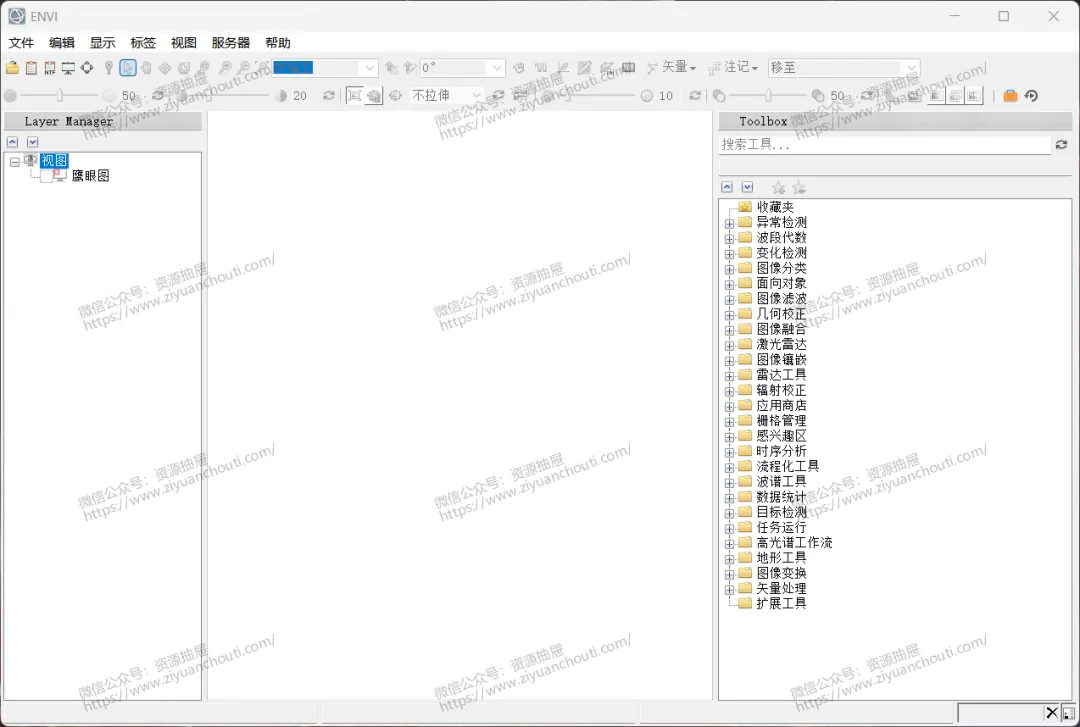Open the 矢量 dropdown menu
The image size is (1080, 727).
point(672,68)
